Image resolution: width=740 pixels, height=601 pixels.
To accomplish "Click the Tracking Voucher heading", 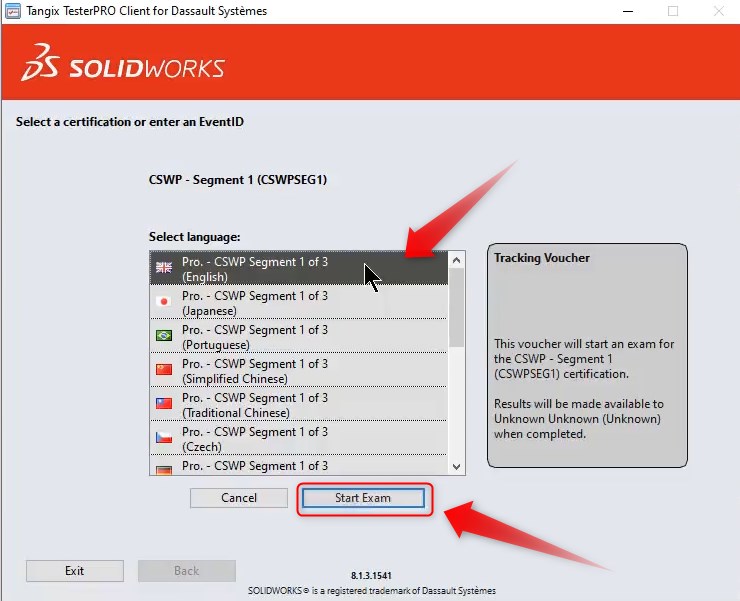I will [542, 258].
